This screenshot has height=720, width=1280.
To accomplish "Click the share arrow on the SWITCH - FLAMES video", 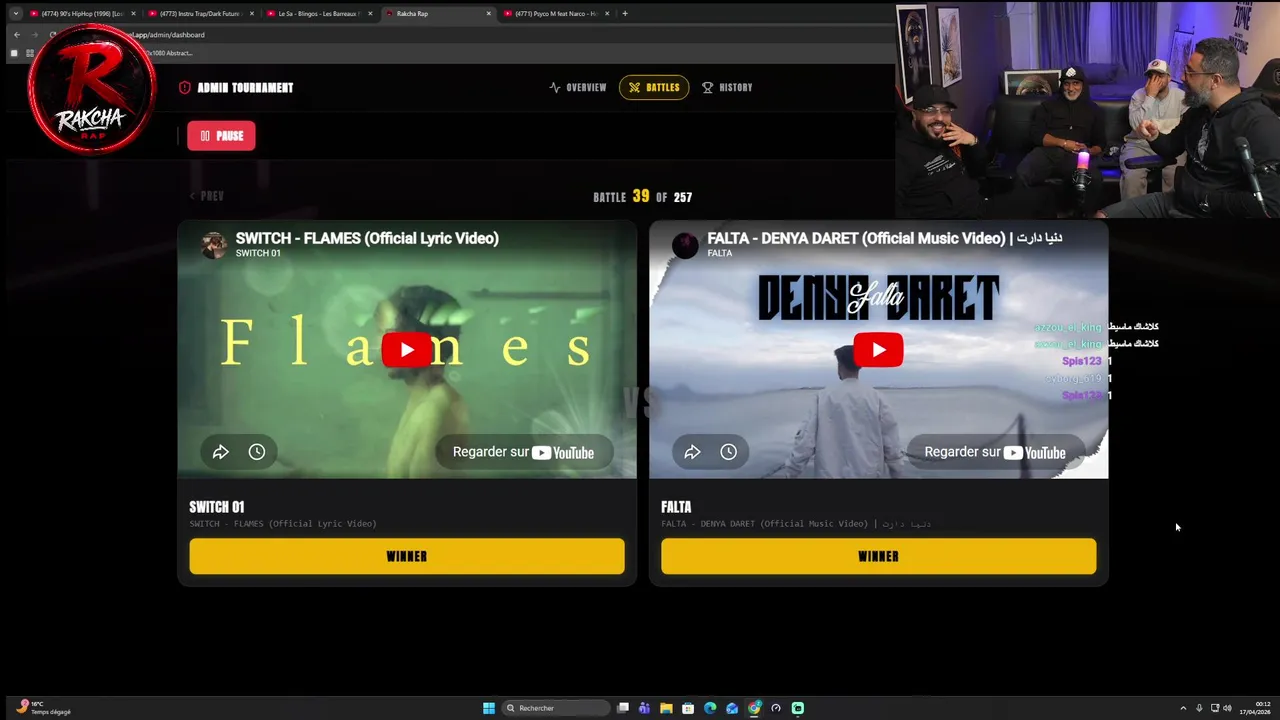I will point(221,452).
